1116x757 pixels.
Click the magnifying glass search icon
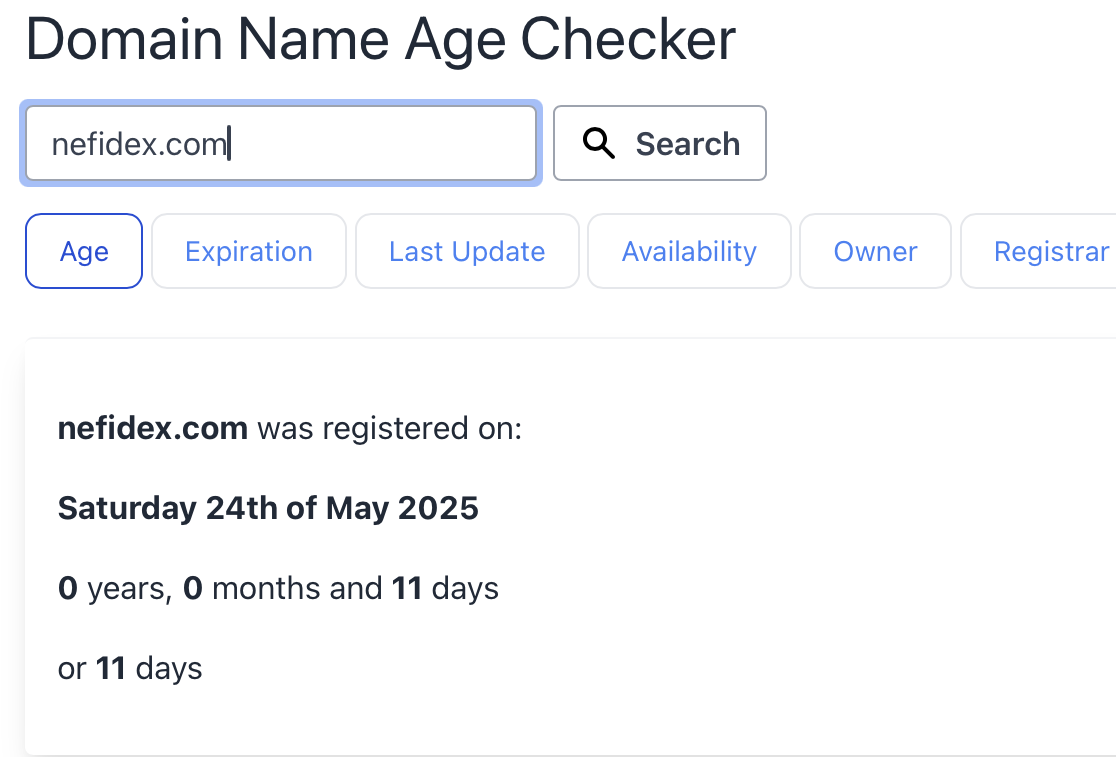point(599,143)
